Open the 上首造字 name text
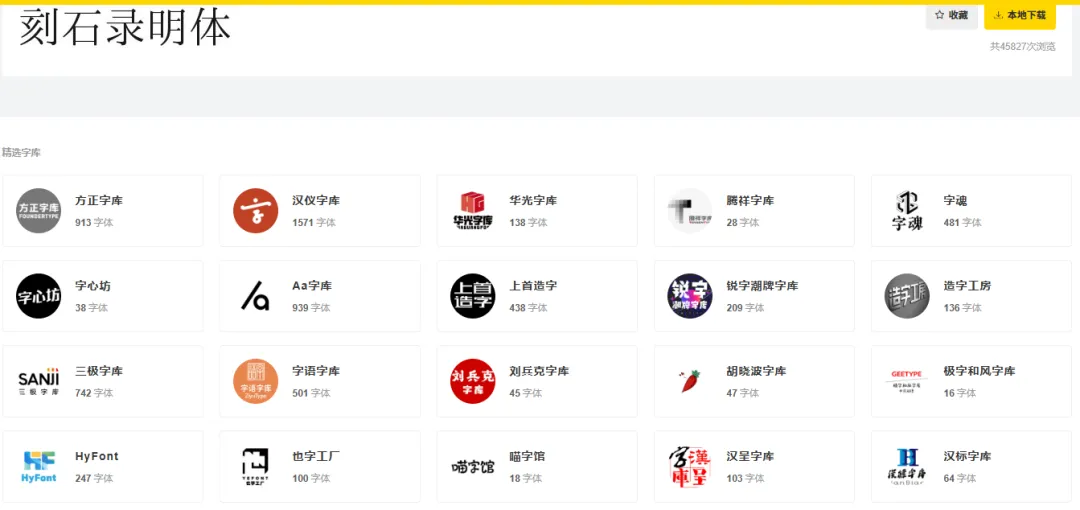The image size is (1080, 510). coord(533,286)
